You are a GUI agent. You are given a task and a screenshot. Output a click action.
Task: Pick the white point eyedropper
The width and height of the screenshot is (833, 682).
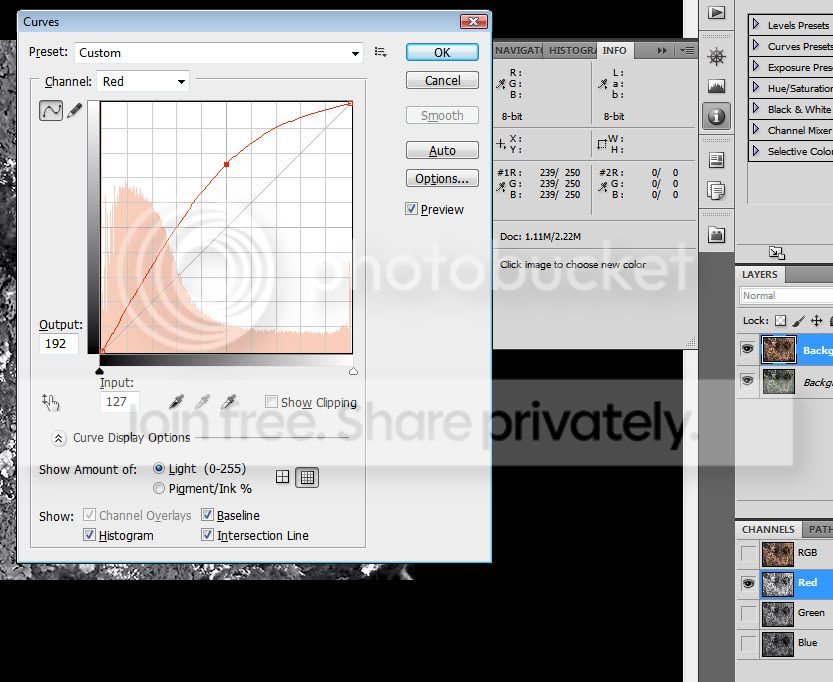(x=228, y=401)
